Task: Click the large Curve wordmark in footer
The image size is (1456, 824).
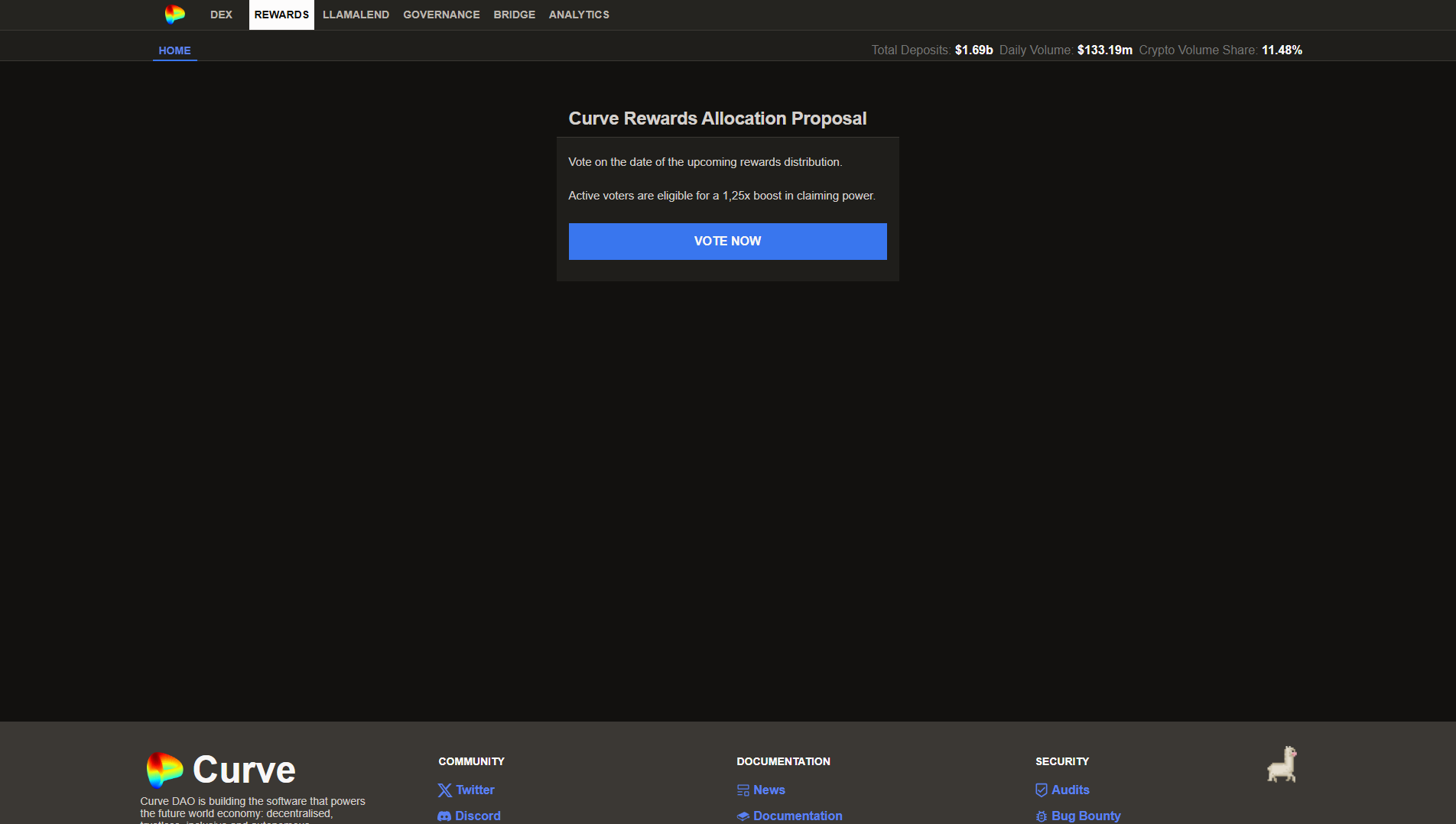Action: coord(244,769)
